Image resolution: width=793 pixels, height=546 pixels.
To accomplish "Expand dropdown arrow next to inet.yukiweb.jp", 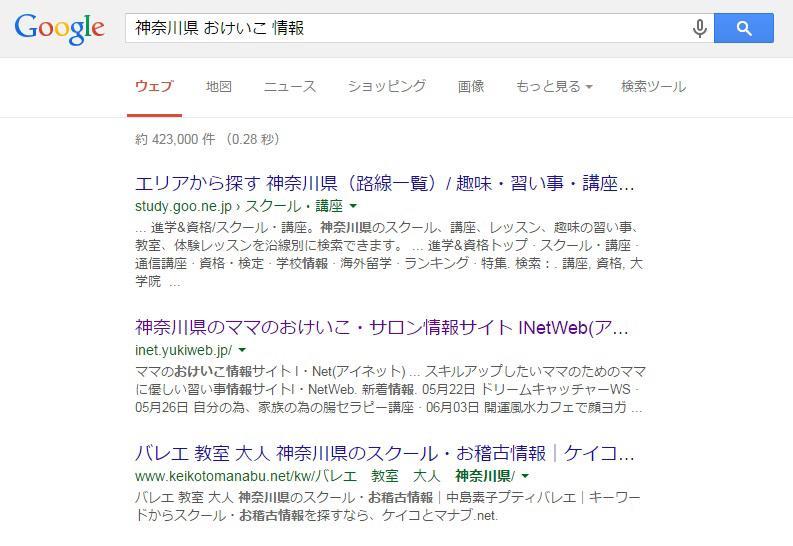I will pos(242,350).
